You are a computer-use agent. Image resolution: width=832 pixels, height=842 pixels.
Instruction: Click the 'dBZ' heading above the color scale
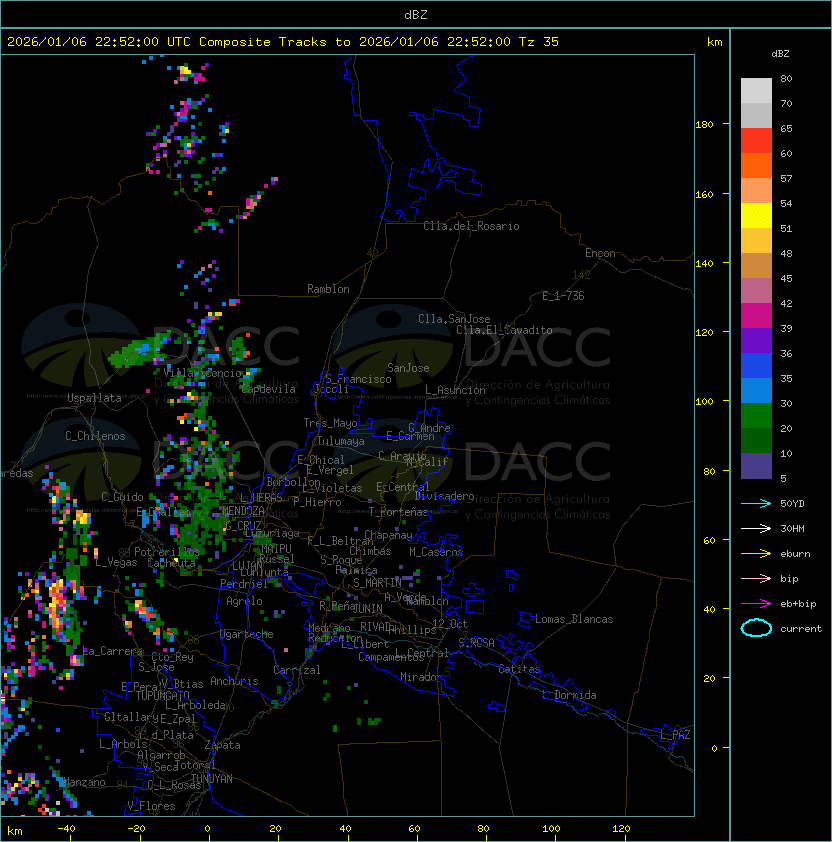[780, 54]
